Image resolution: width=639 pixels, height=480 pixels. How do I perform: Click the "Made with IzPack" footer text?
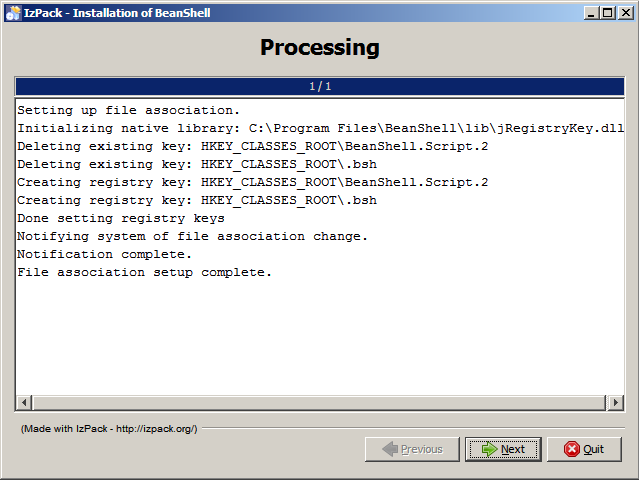[x=109, y=428]
